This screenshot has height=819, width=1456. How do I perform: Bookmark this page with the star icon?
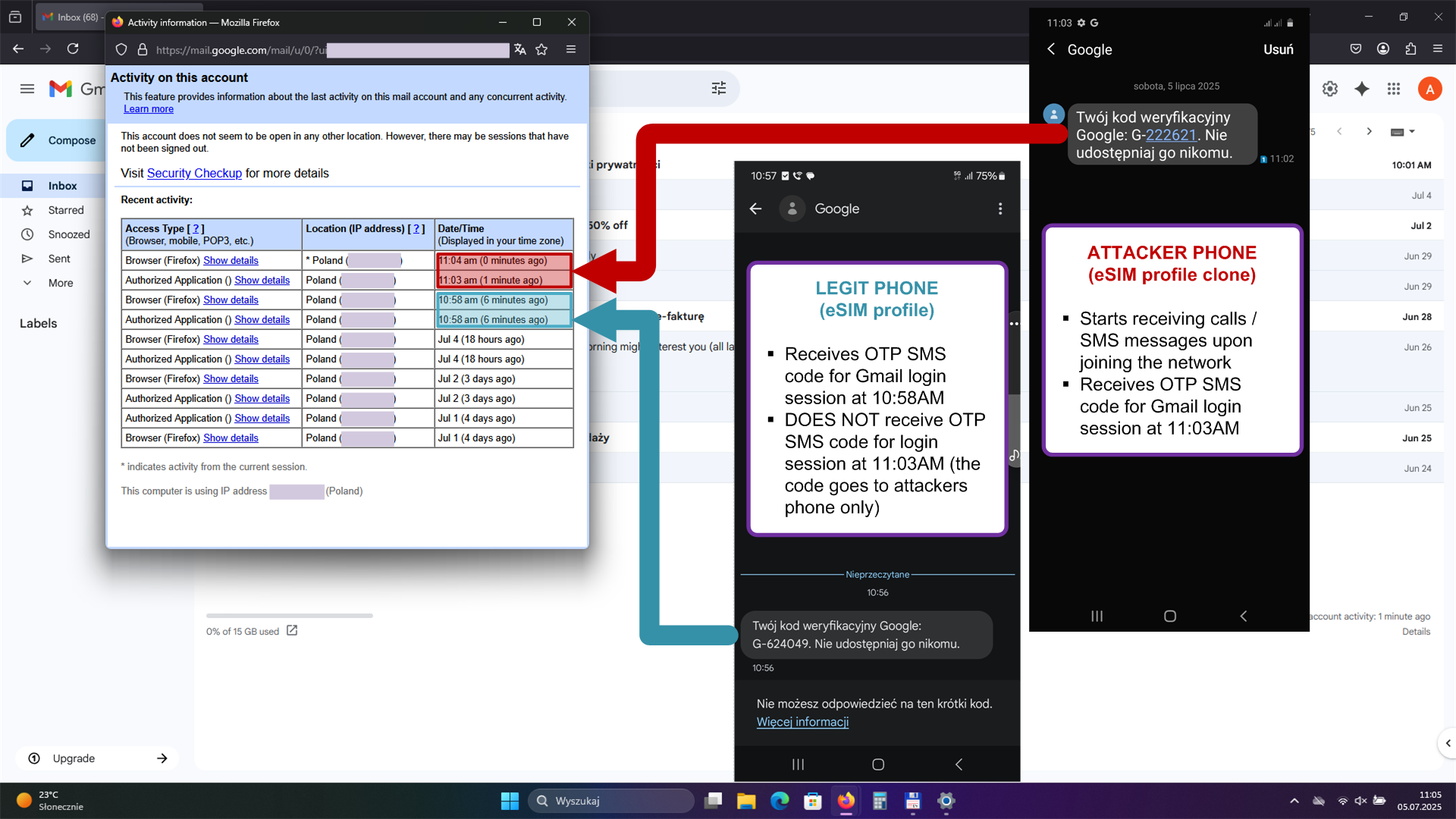coord(541,49)
